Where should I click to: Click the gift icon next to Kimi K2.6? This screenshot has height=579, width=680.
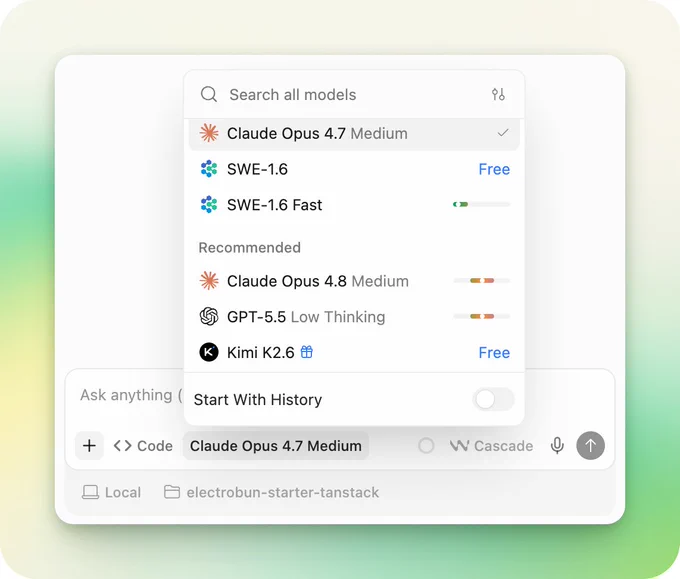pos(307,352)
